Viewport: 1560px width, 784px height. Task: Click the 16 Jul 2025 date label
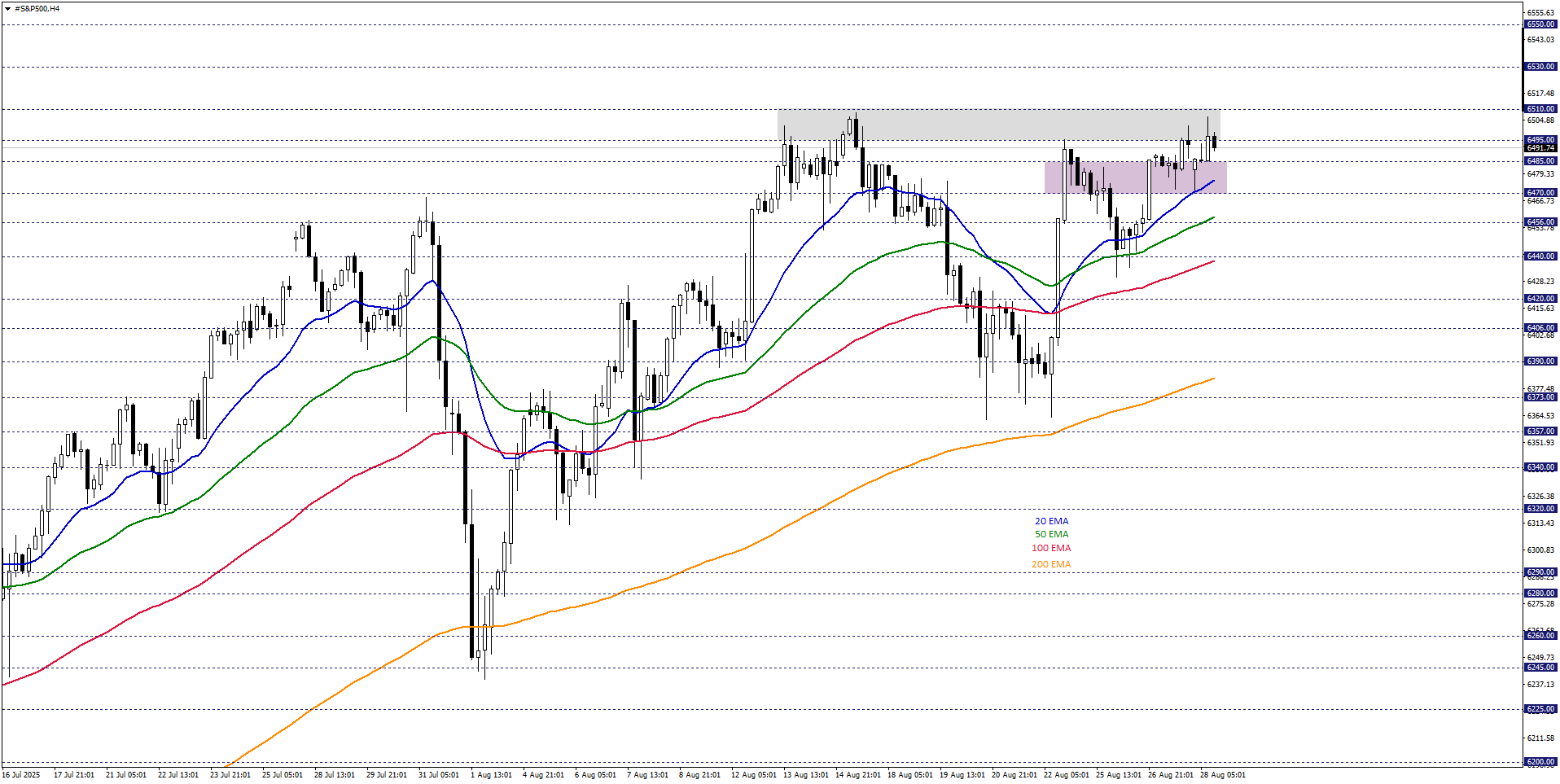click(21, 775)
